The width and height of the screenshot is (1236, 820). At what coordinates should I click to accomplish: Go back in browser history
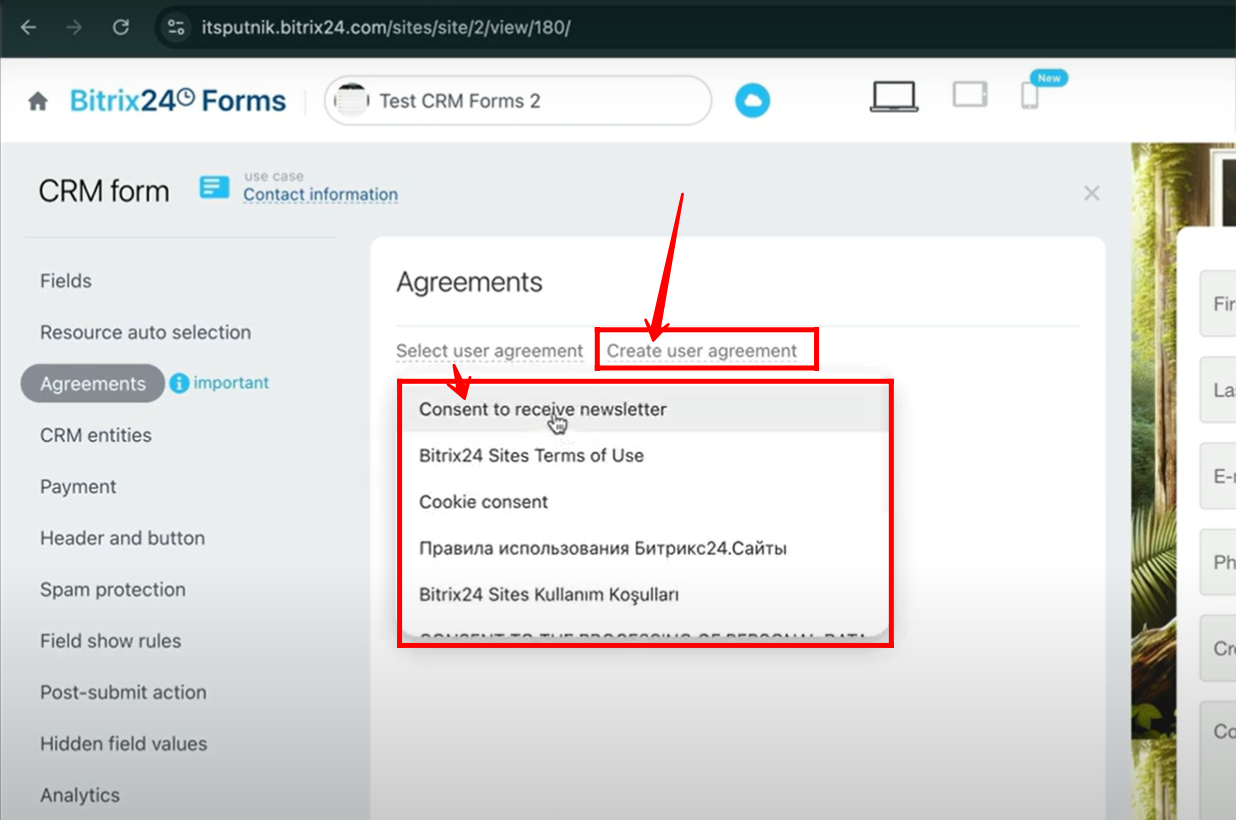[29, 27]
